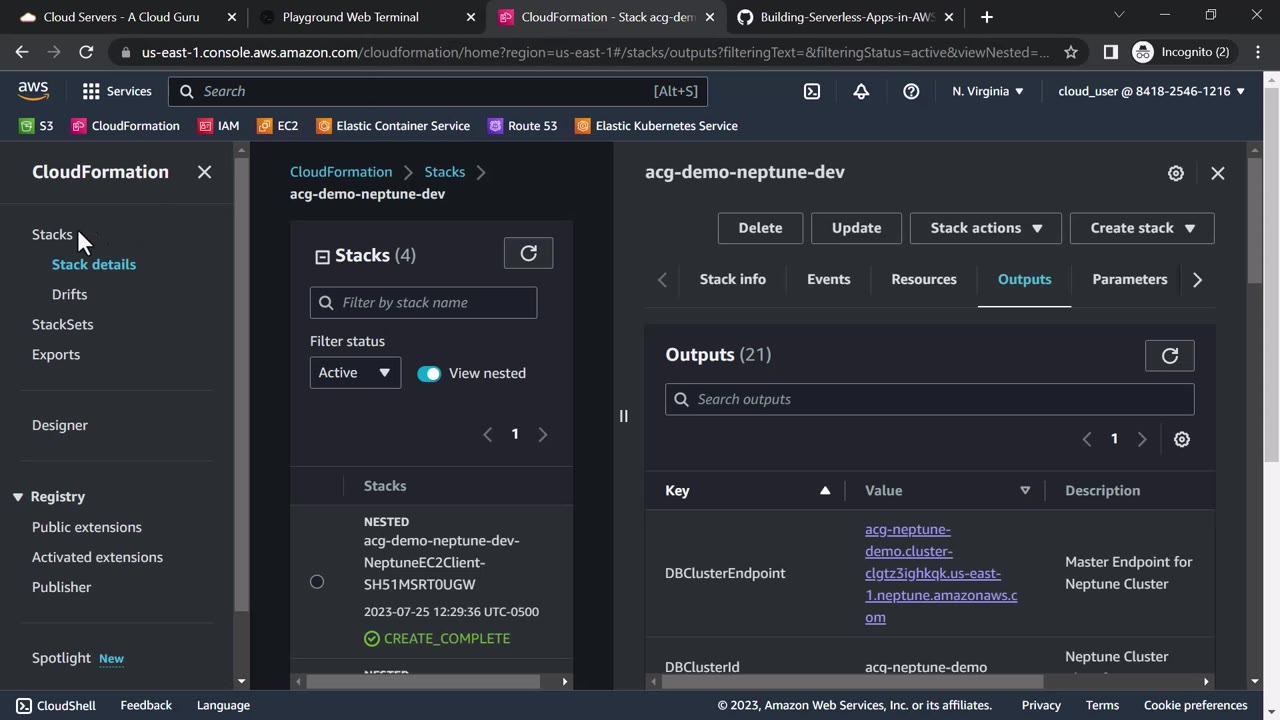Focus the AWS top Search box

click(x=438, y=91)
